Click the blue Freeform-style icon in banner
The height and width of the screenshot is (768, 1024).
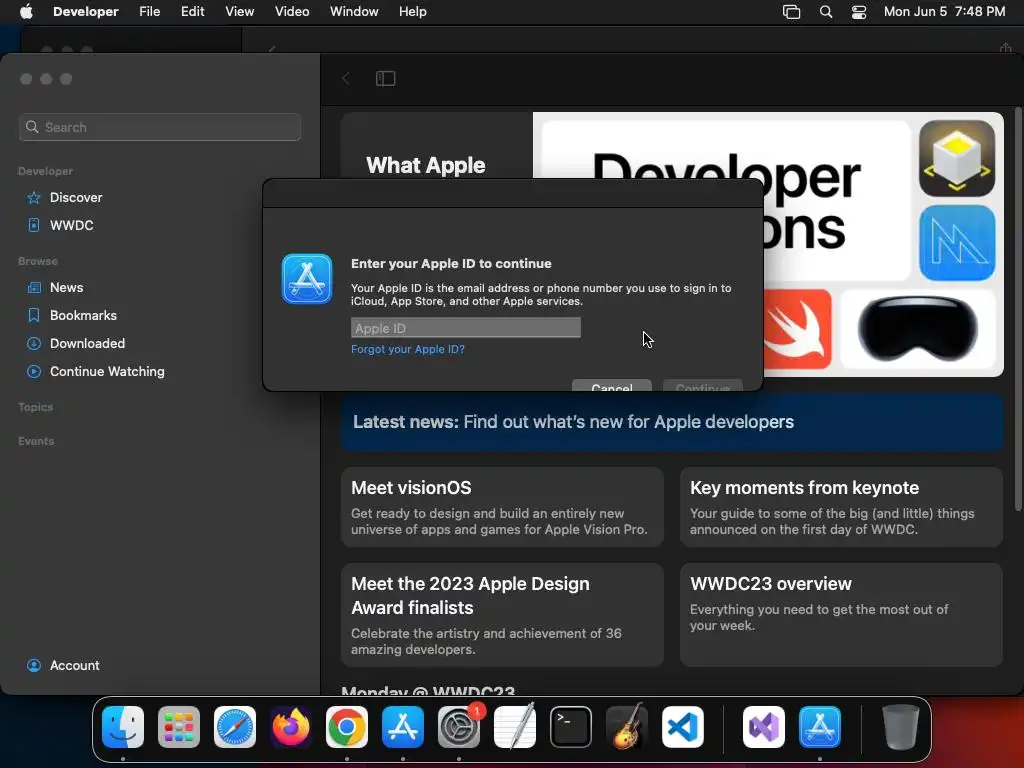957,243
